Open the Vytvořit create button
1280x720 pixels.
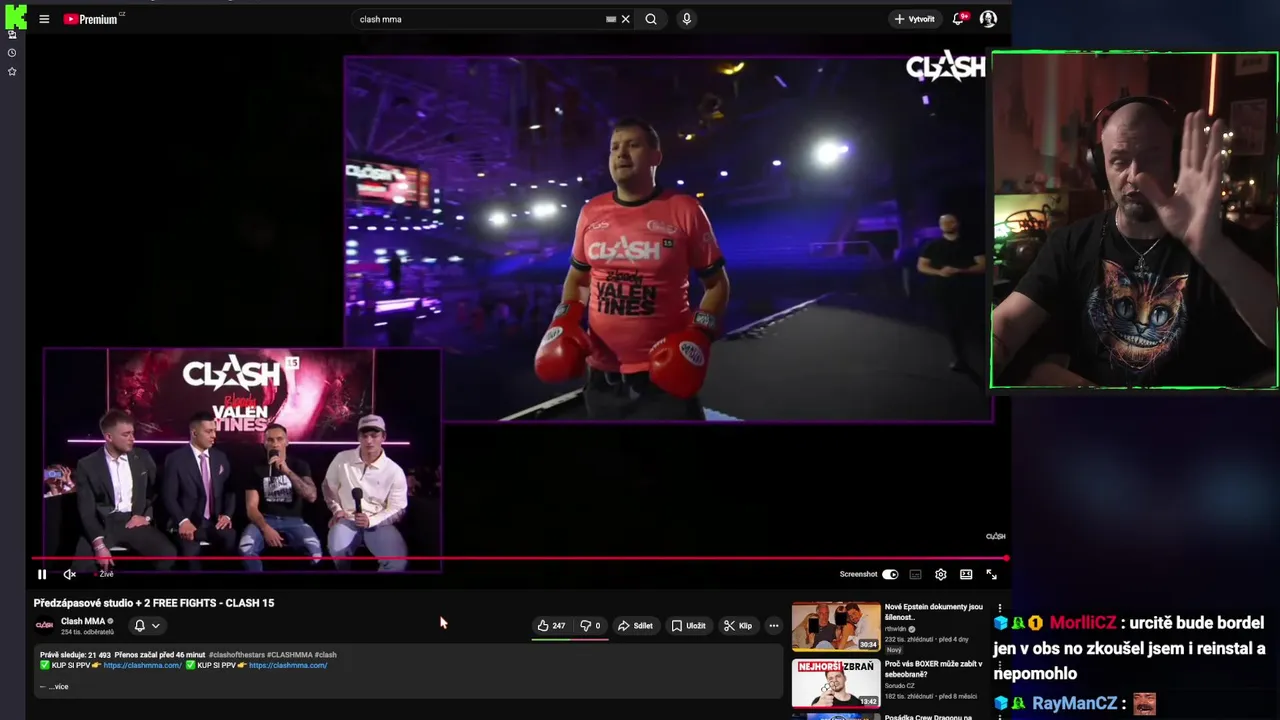coord(914,19)
